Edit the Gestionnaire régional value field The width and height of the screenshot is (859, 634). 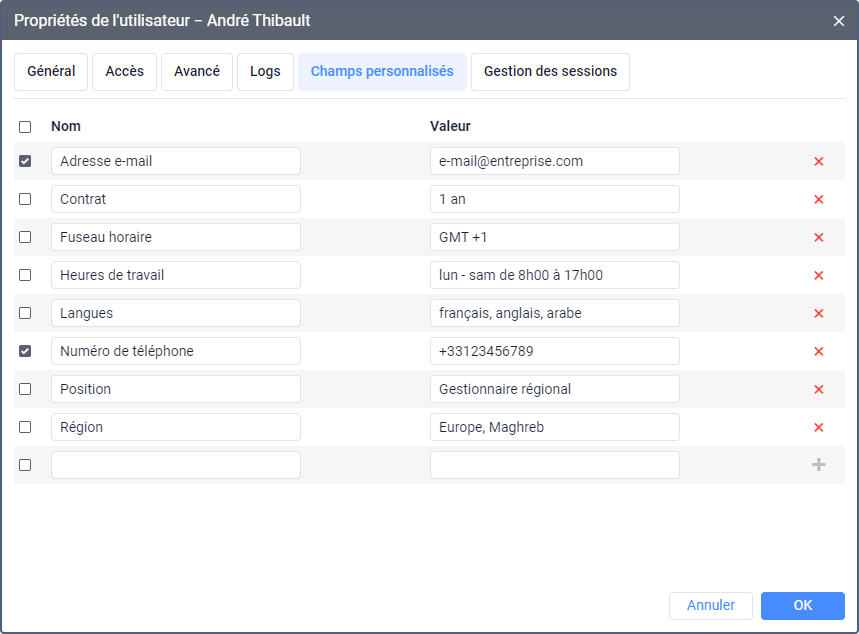pos(554,389)
